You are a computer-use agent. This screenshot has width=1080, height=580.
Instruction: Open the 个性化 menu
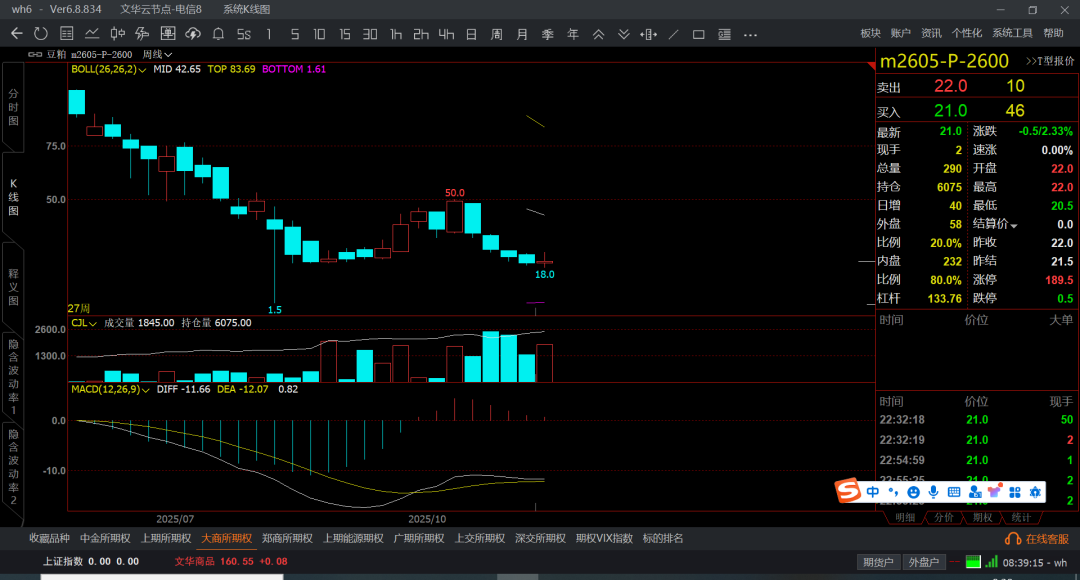pos(966,33)
